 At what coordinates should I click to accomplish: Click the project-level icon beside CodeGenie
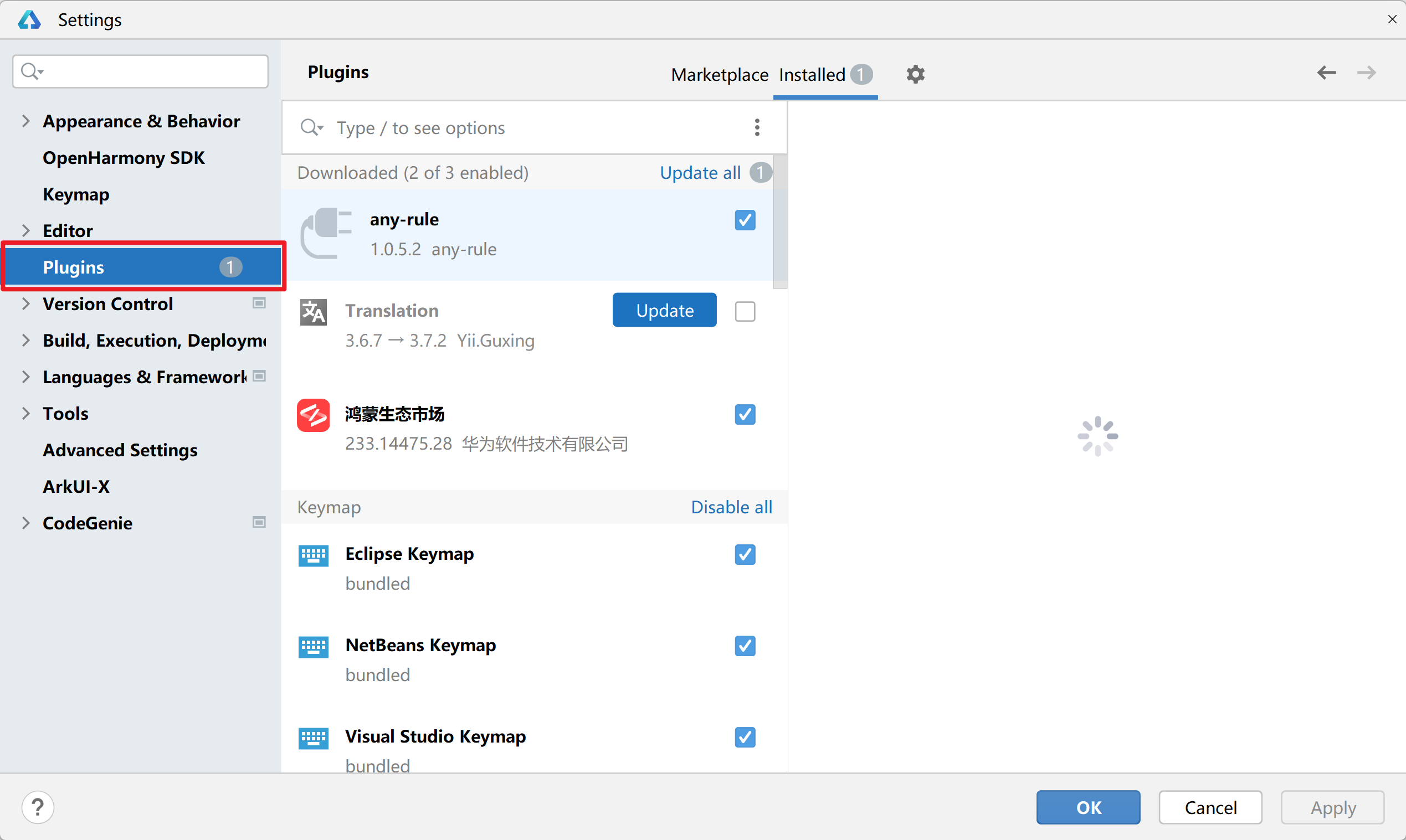click(x=259, y=523)
